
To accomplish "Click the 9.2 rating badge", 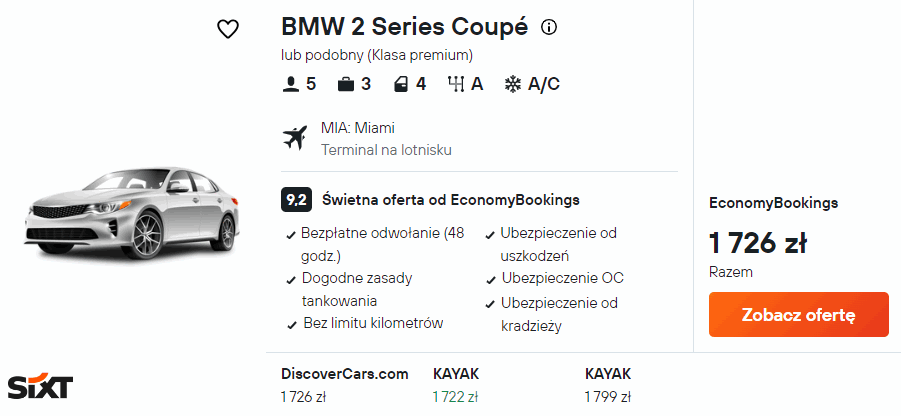I will coord(296,199).
